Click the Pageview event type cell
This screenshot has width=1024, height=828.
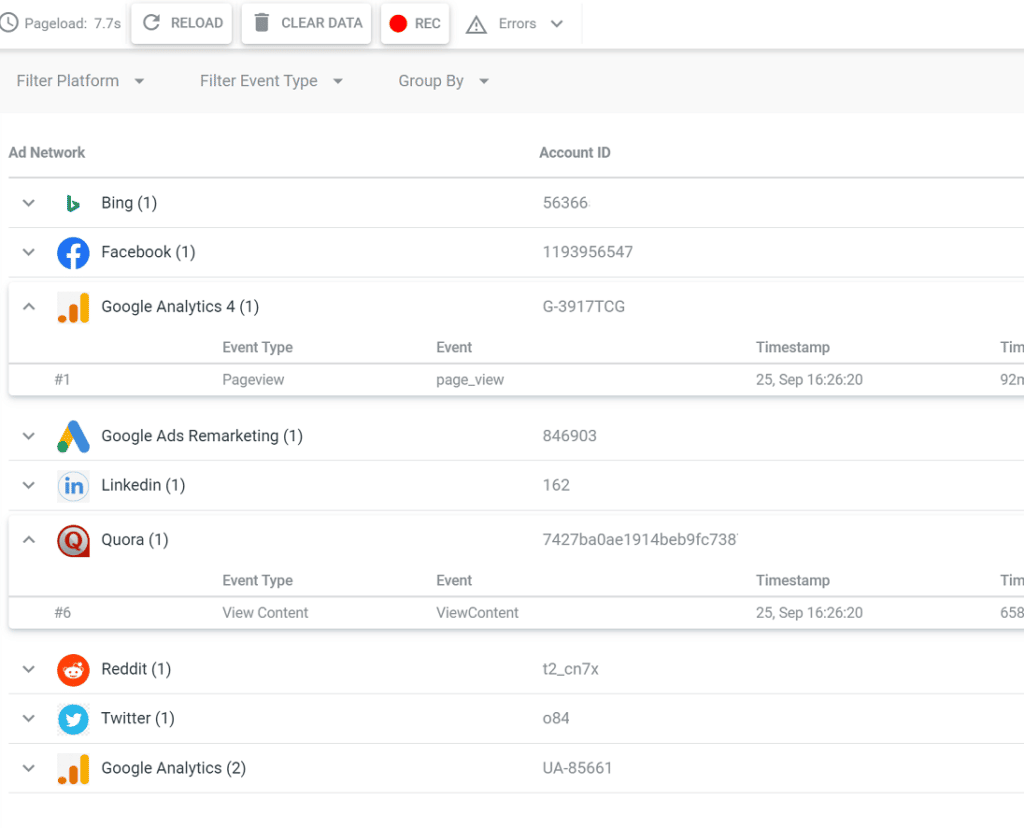pos(253,380)
